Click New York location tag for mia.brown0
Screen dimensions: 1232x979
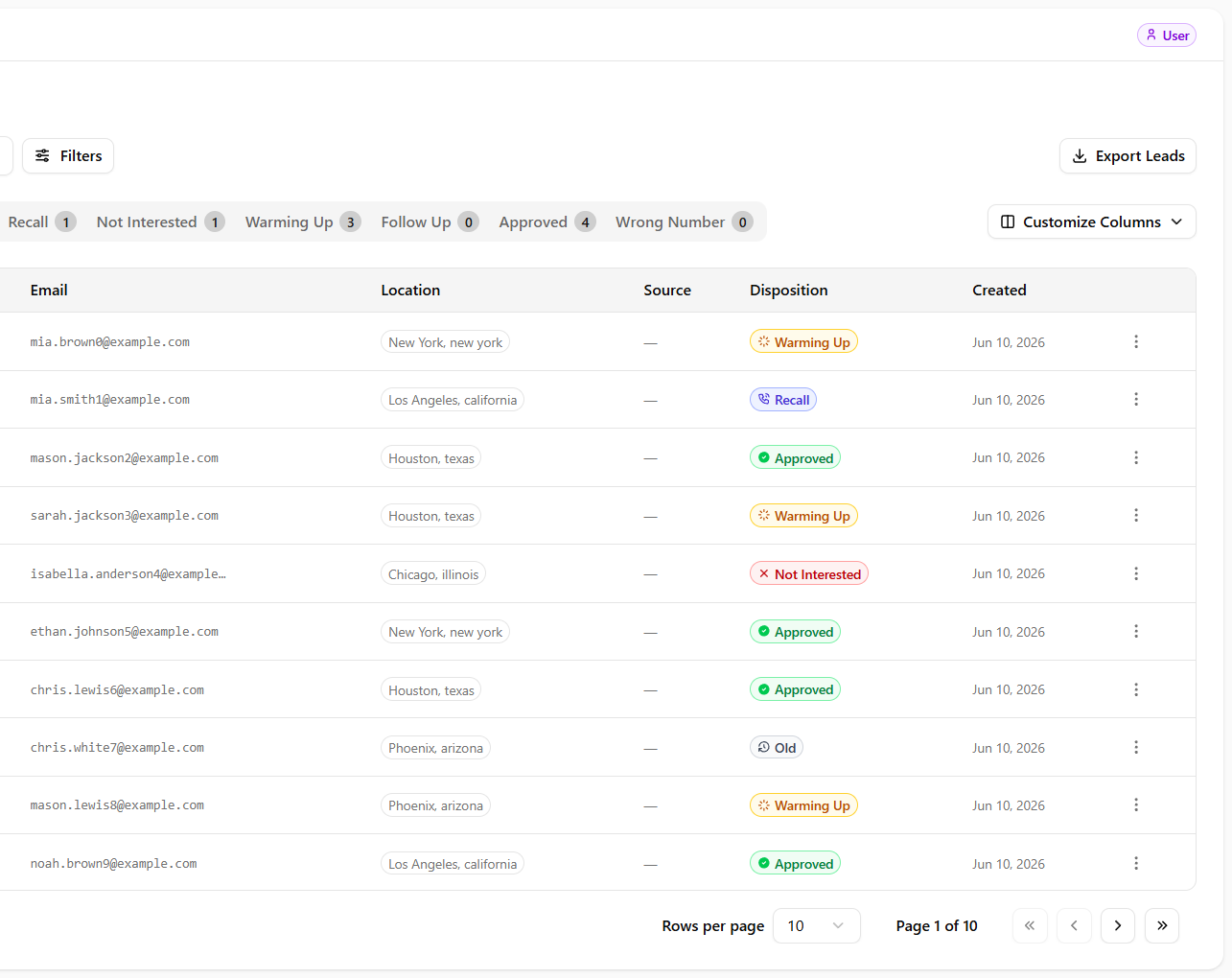point(445,342)
